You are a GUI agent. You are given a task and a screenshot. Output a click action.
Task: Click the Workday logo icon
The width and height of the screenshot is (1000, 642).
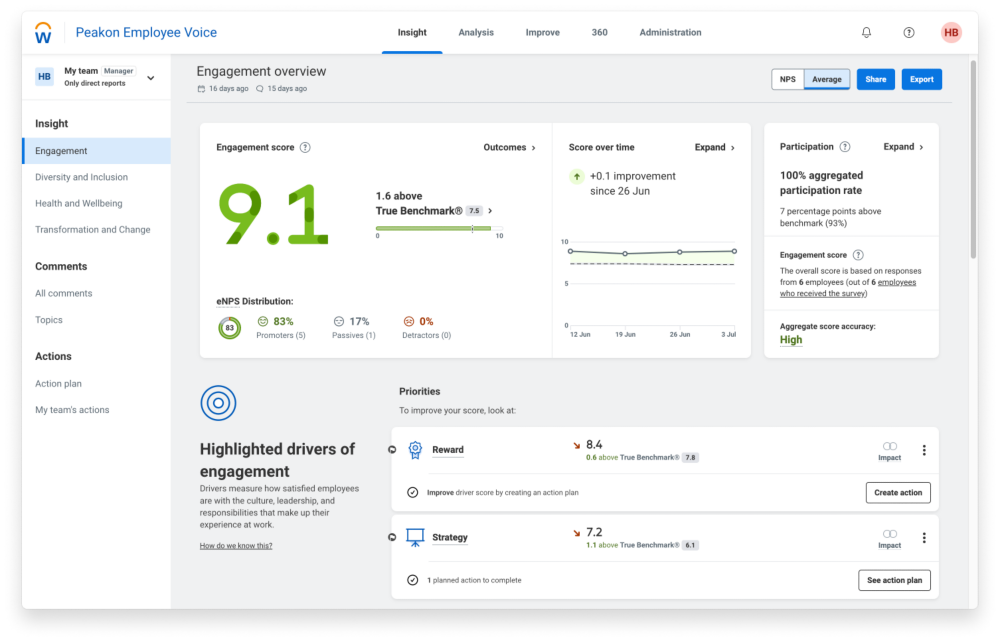tap(43, 33)
